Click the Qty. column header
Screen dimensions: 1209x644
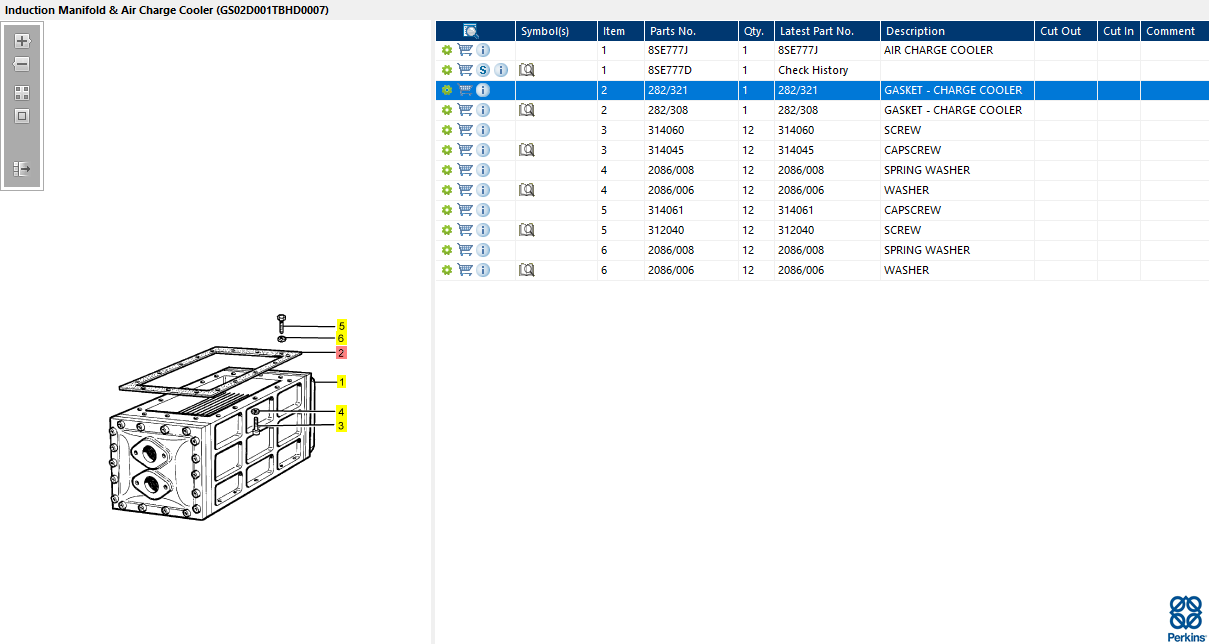pyautogui.click(x=756, y=31)
